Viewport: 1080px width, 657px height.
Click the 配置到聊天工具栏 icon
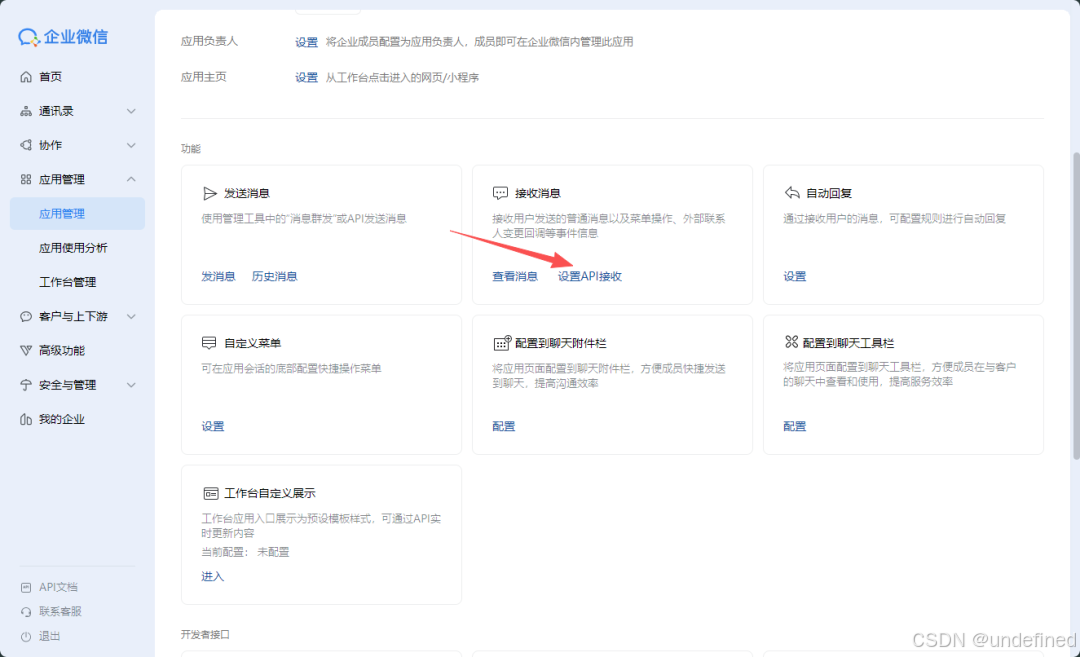[791, 342]
